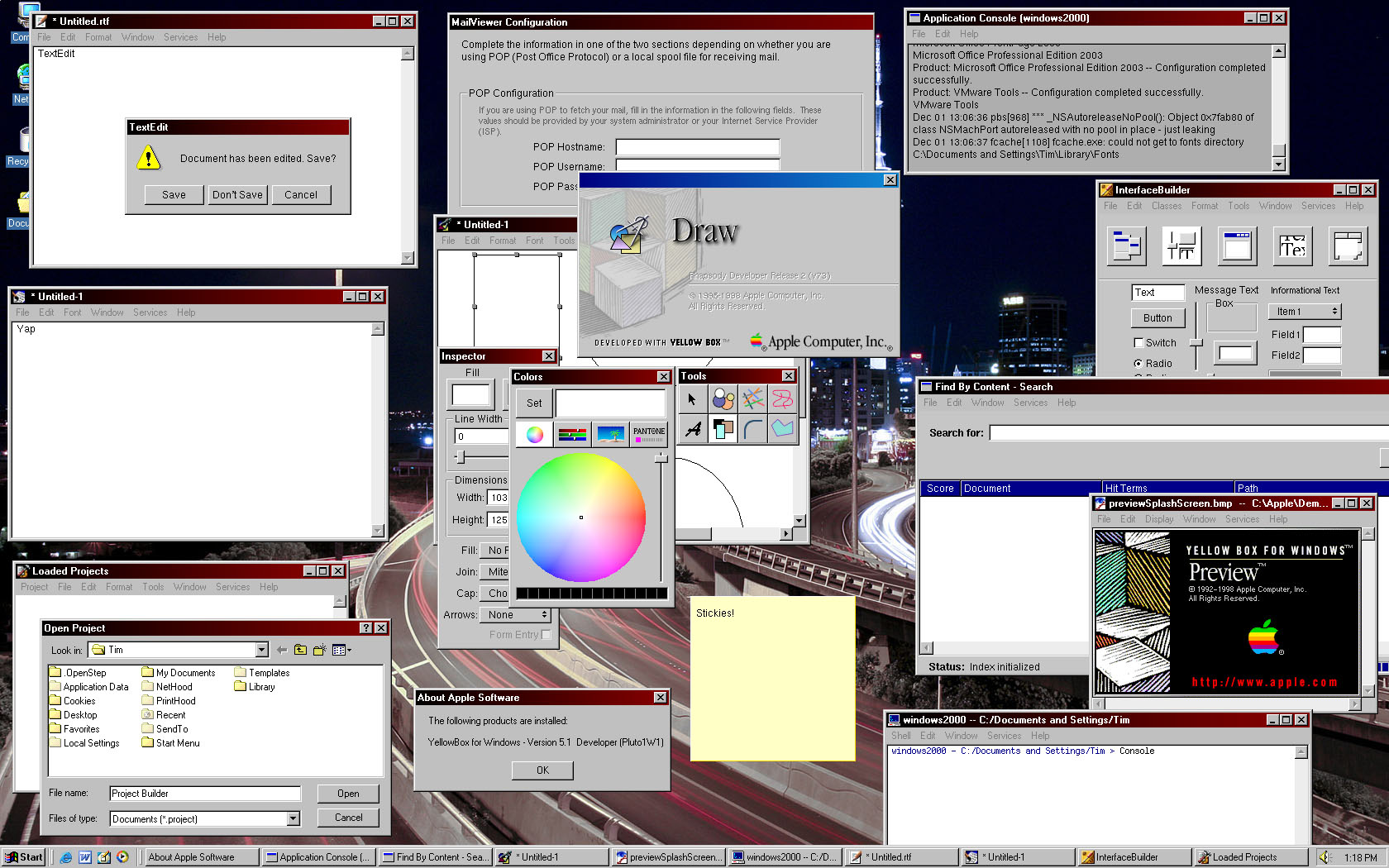The image size is (1389, 868).
Task: Select the circles shape tool in Tools palette
Action: (x=723, y=400)
